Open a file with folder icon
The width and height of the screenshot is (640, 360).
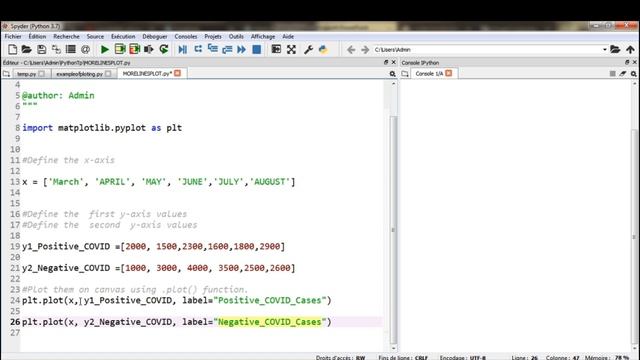click(27, 49)
